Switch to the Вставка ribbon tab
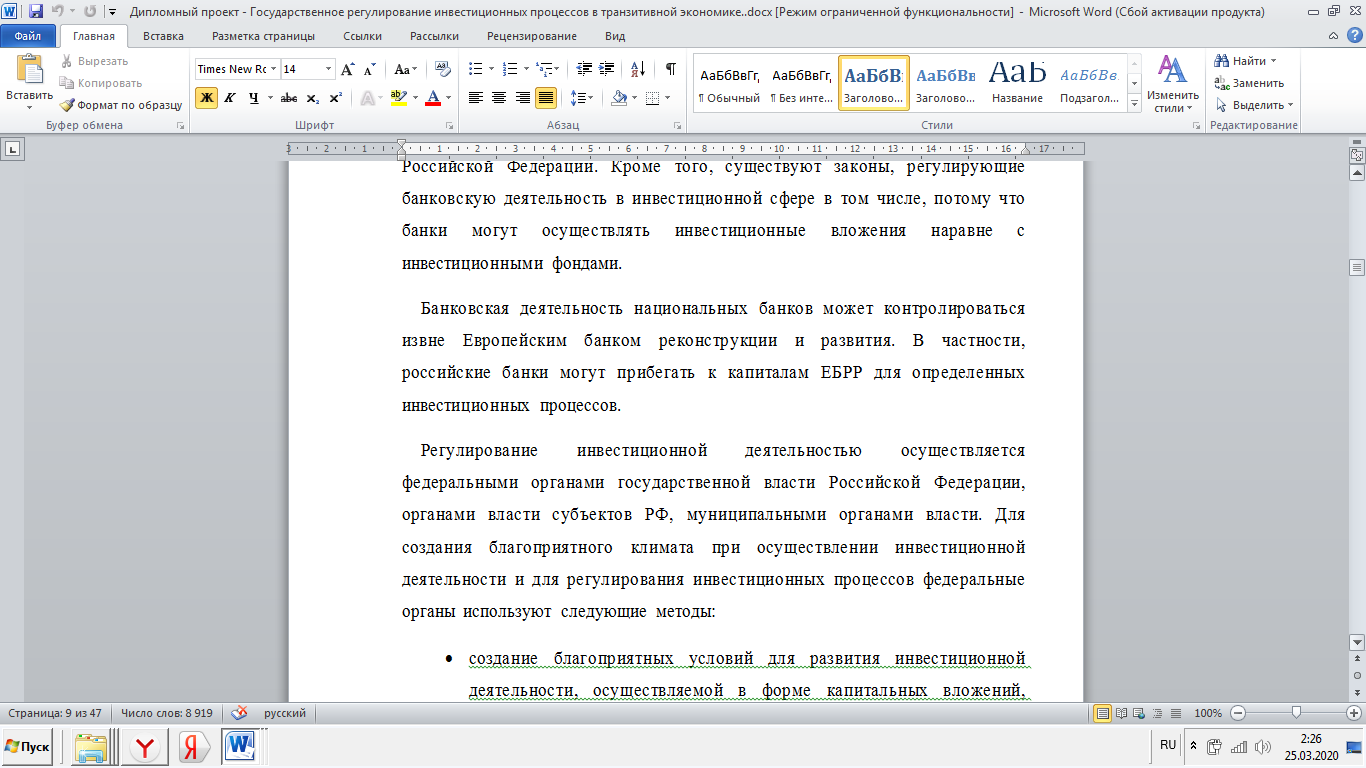The width and height of the screenshot is (1366, 768). (x=163, y=36)
